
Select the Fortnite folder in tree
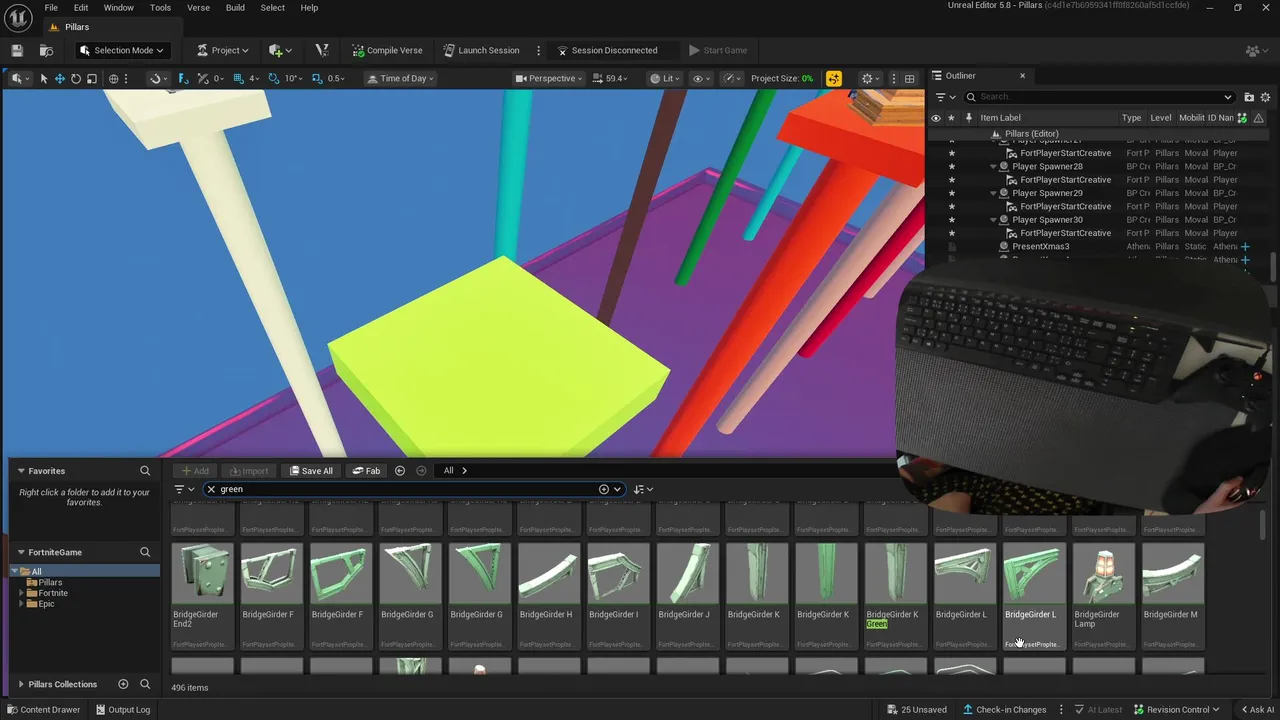53,593
